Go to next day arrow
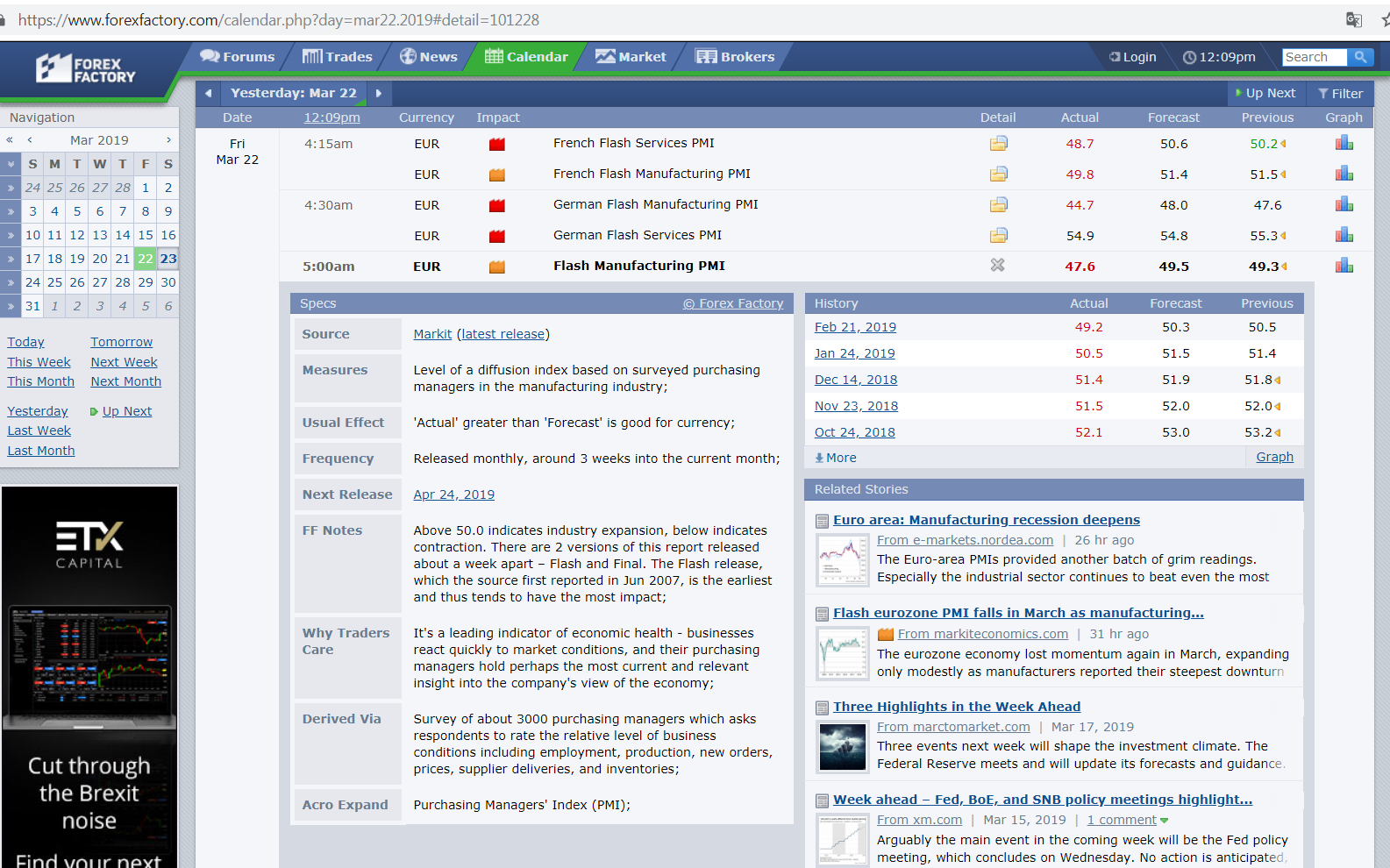This screenshot has width=1390, height=868. (x=379, y=93)
